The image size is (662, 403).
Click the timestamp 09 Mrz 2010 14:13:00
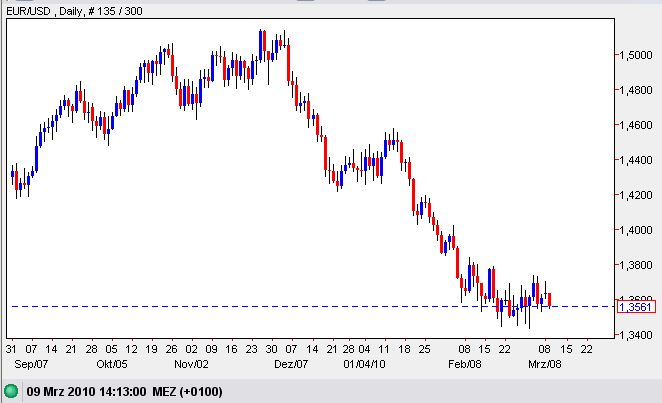coord(87,392)
